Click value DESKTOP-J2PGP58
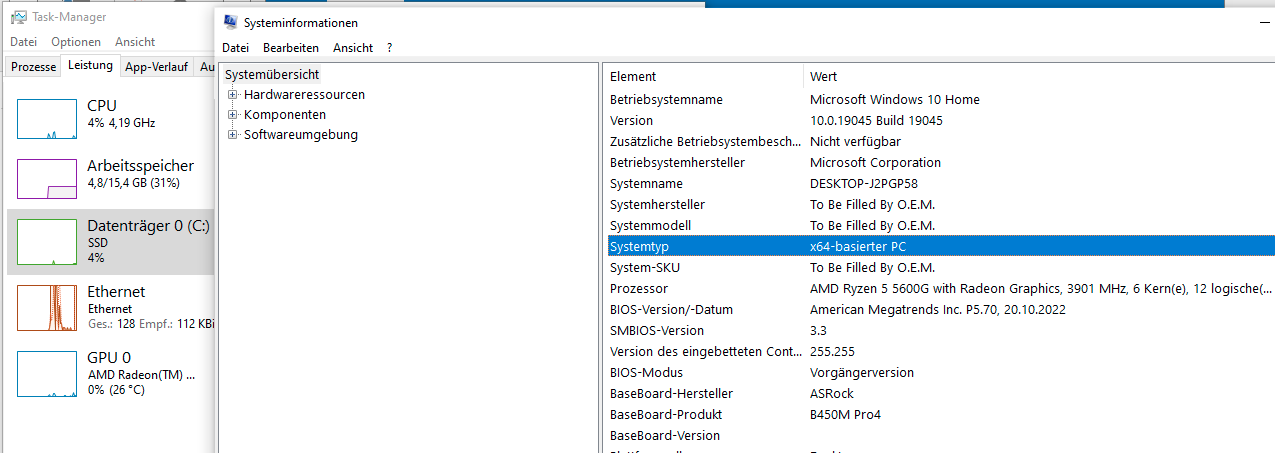 864,183
